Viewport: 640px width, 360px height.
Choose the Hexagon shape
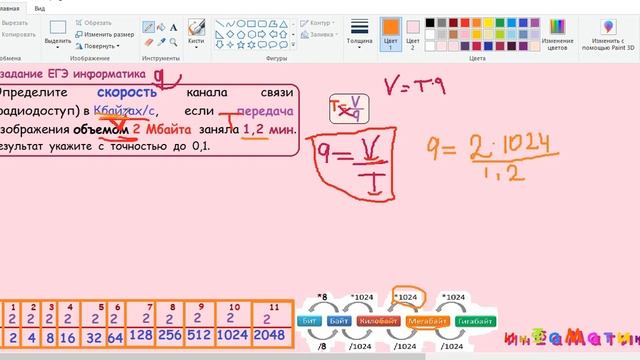tap(251, 35)
